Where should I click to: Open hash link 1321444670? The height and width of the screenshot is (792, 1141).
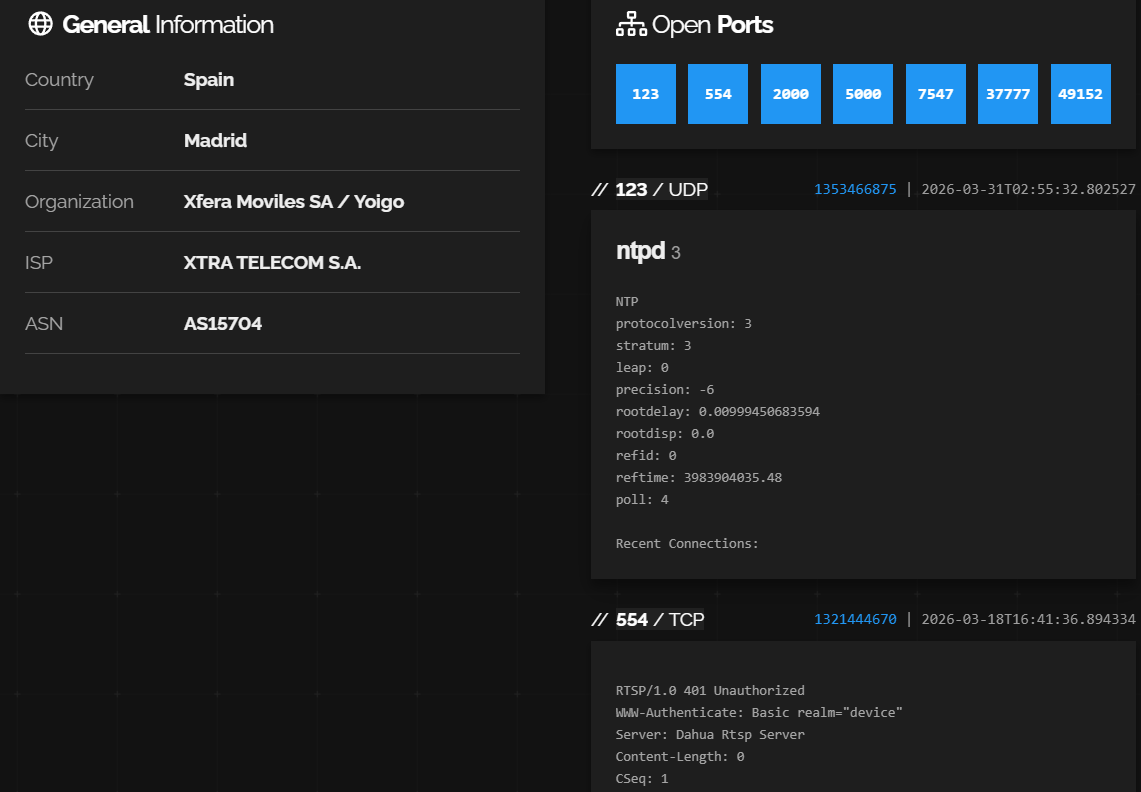[855, 620]
